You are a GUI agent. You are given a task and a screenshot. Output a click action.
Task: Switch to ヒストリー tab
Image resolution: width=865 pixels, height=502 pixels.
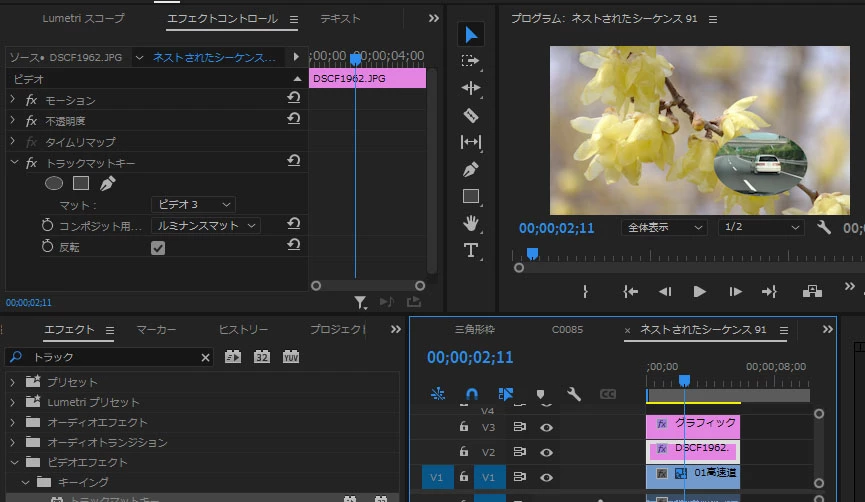[x=243, y=330]
